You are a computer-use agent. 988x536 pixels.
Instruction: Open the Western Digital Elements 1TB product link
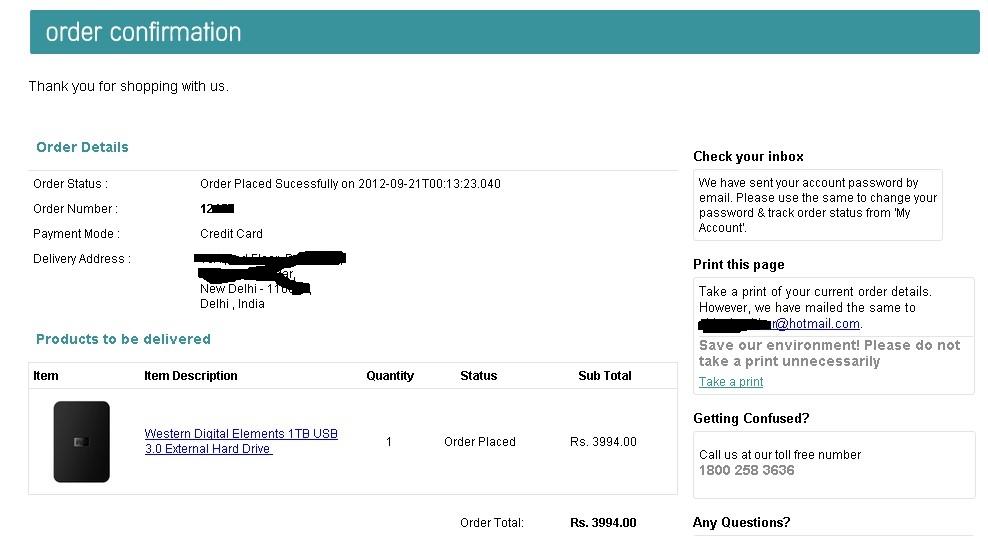(241, 441)
